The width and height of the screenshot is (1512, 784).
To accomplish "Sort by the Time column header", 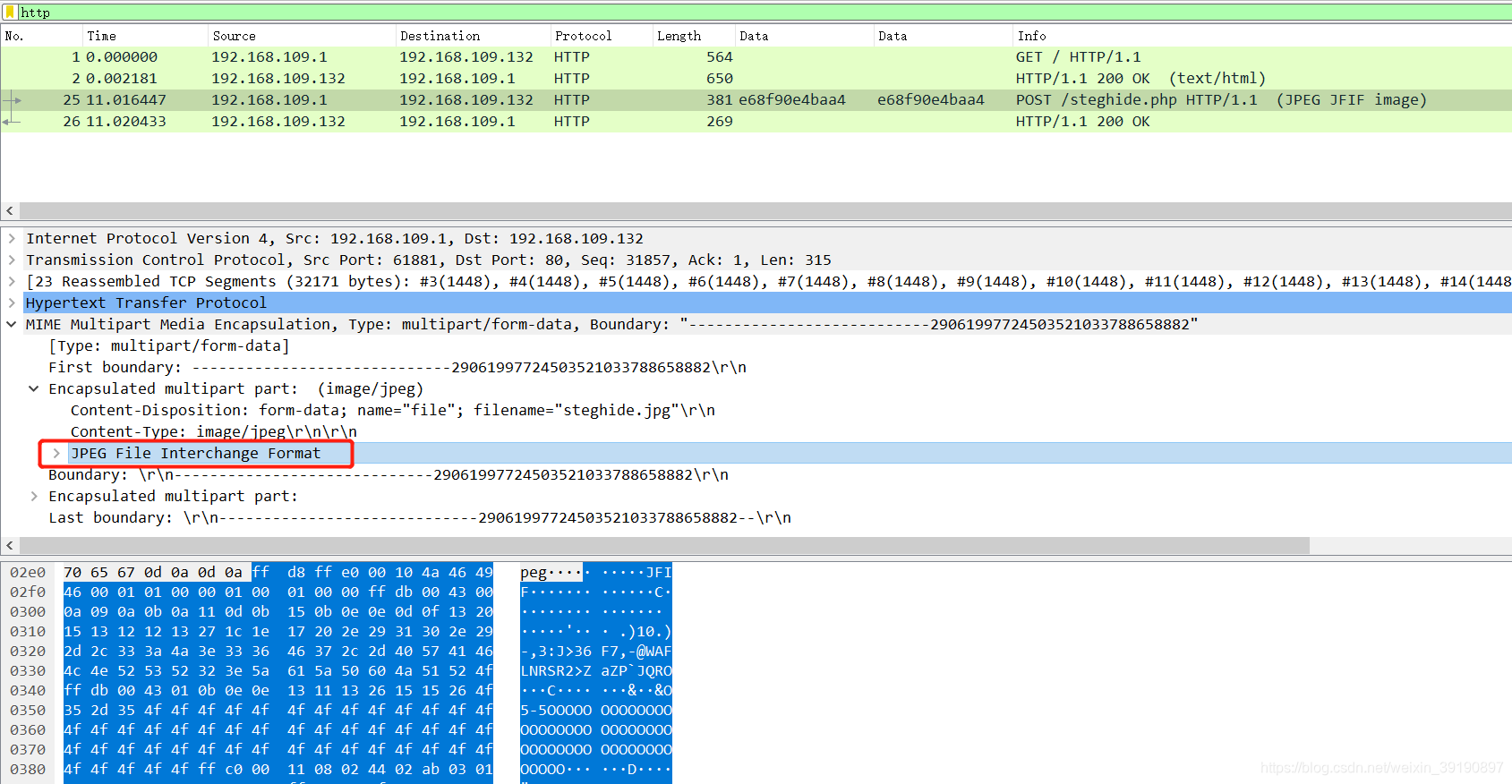I will pos(145,36).
